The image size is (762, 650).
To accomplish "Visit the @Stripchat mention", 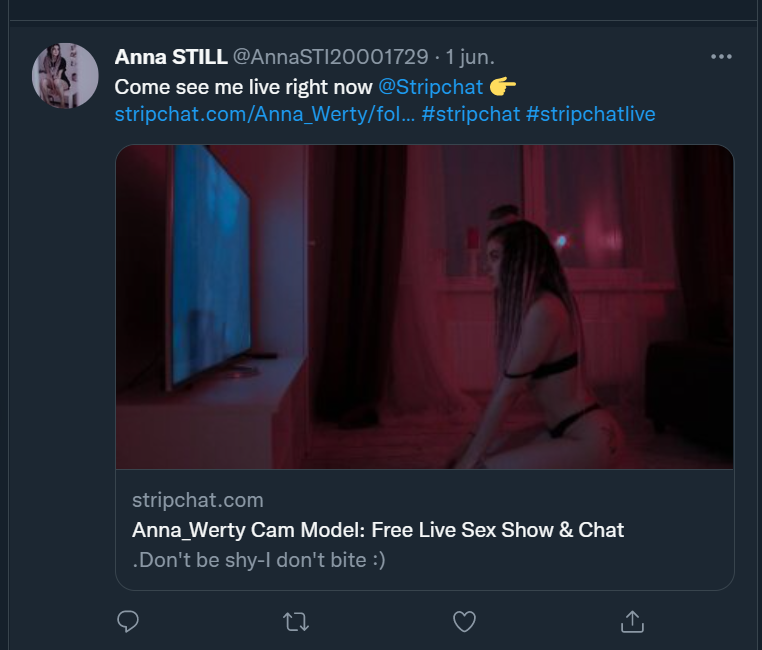I will point(431,86).
